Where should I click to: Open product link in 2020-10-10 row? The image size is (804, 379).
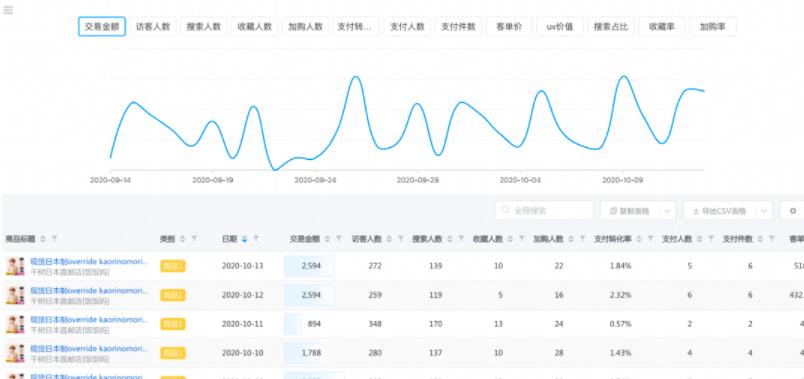click(89, 349)
